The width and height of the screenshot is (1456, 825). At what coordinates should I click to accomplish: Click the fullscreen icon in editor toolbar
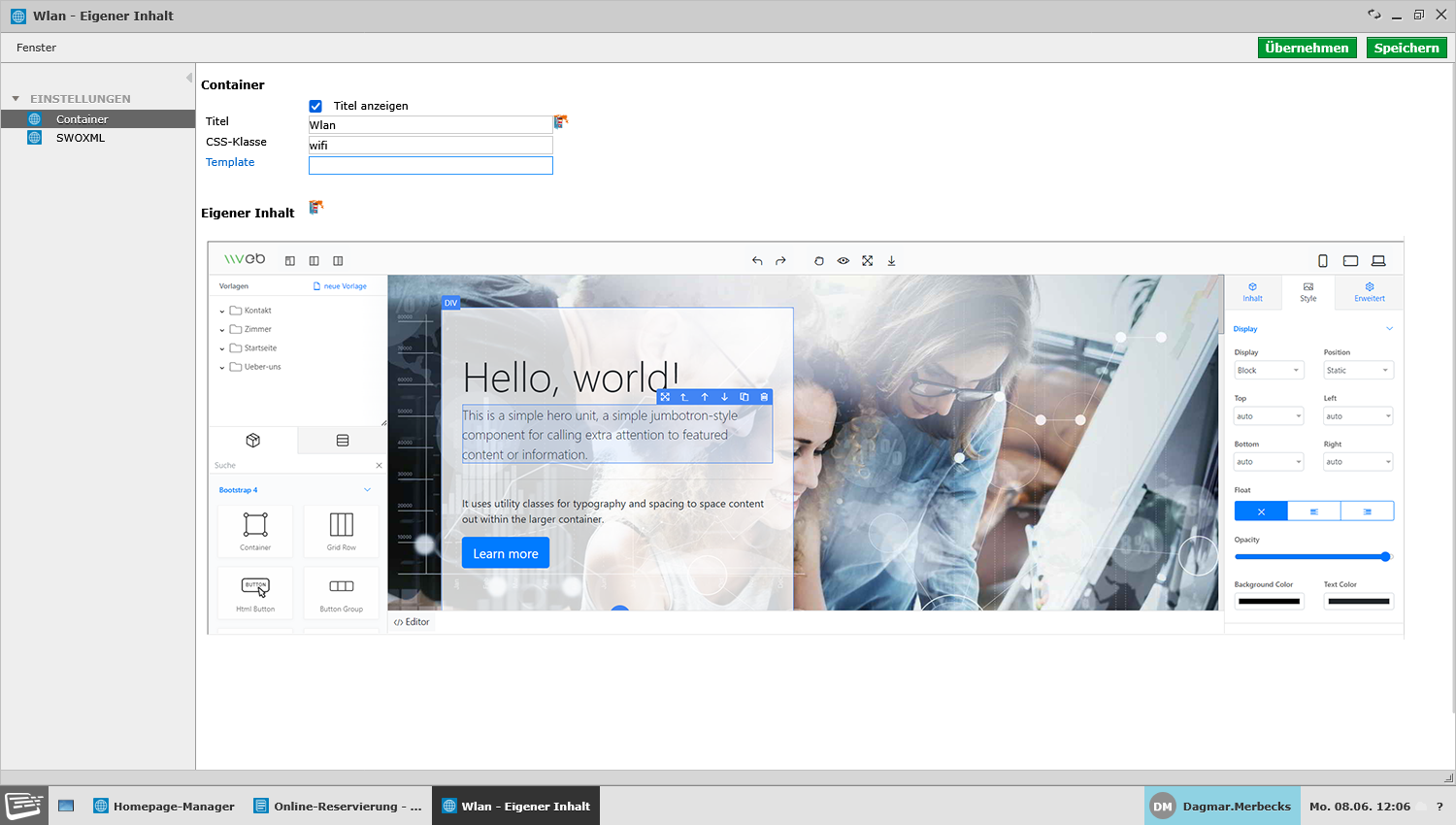868,261
